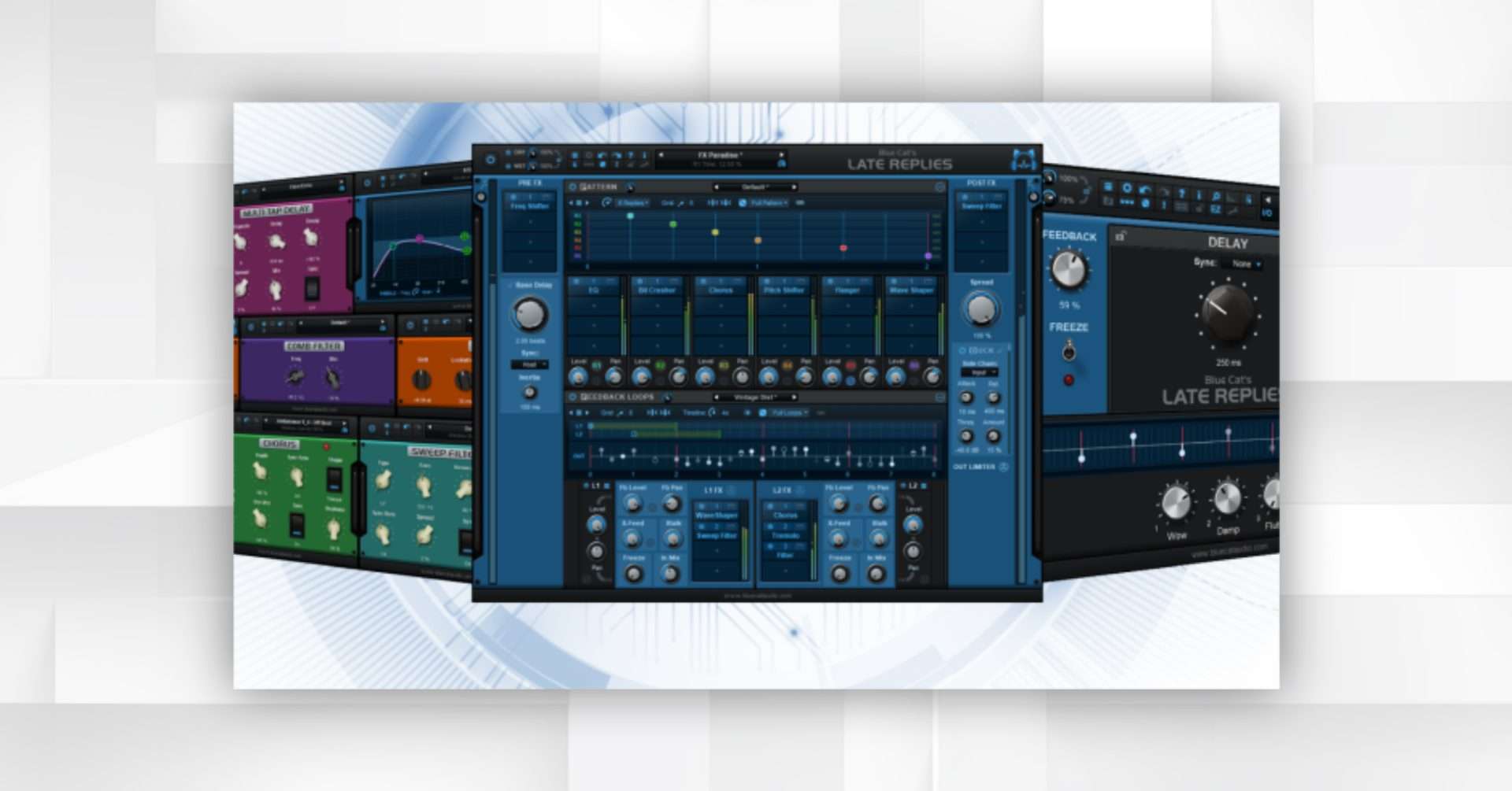The height and width of the screenshot is (791, 1512).
Task: Click the Base Delay knob
Action: point(530,315)
